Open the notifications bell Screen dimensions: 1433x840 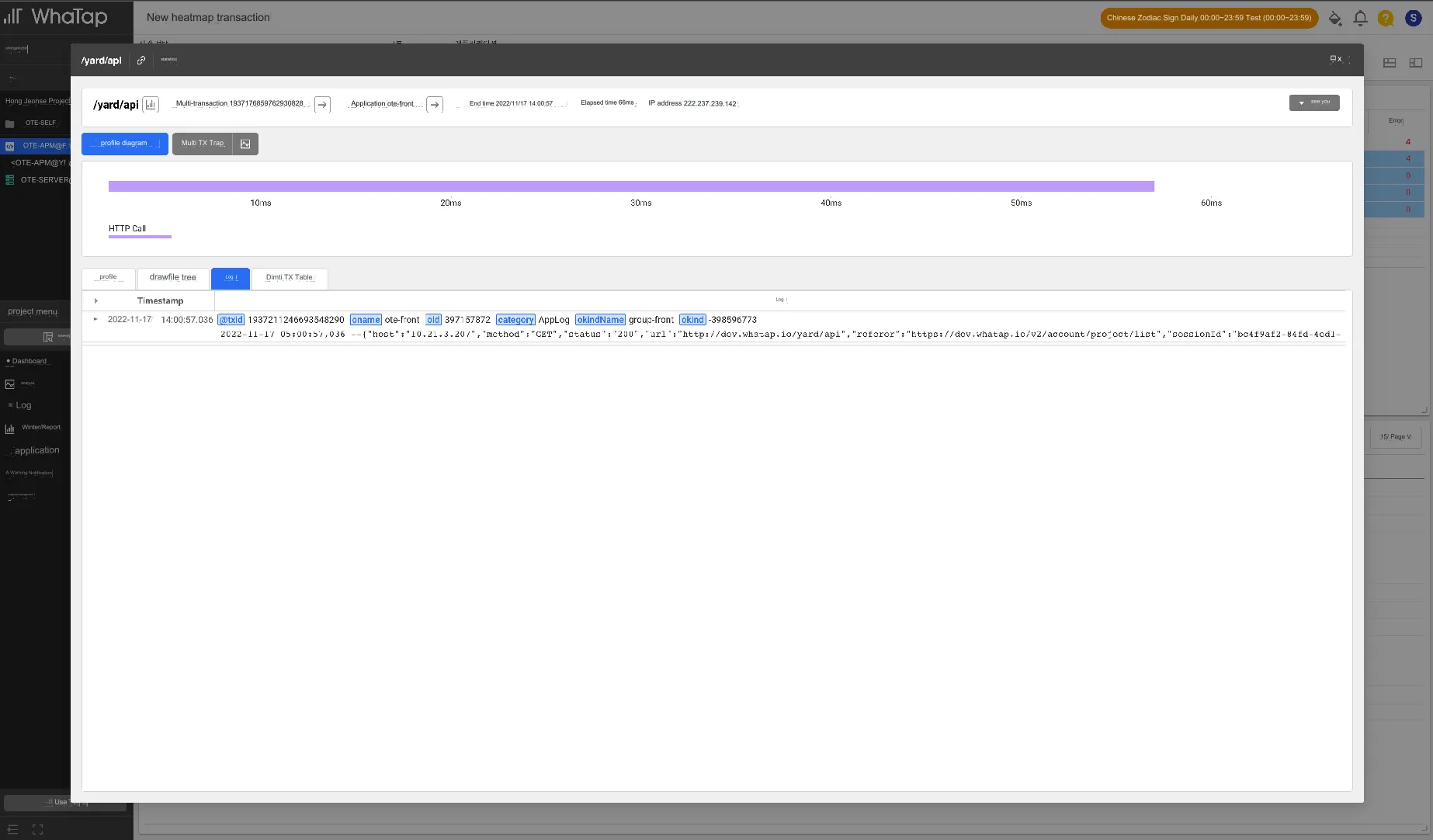click(1360, 18)
